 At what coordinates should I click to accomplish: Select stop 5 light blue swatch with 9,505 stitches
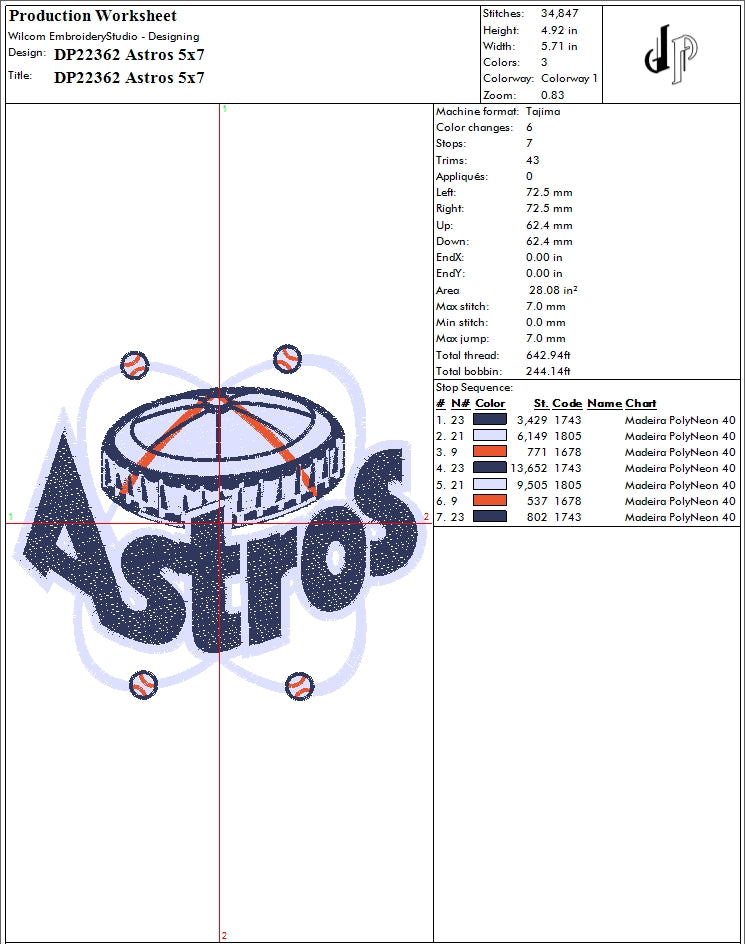(490, 484)
